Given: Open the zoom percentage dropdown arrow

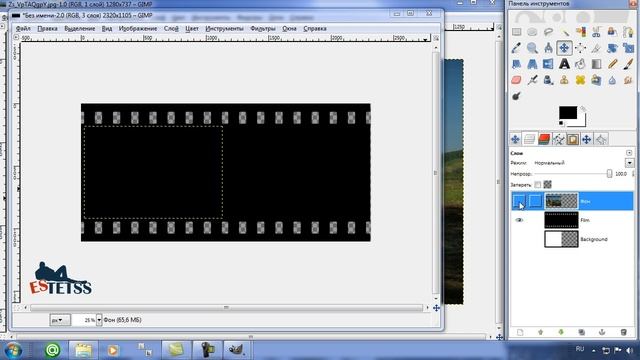Looking at the screenshot, I should [99, 320].
